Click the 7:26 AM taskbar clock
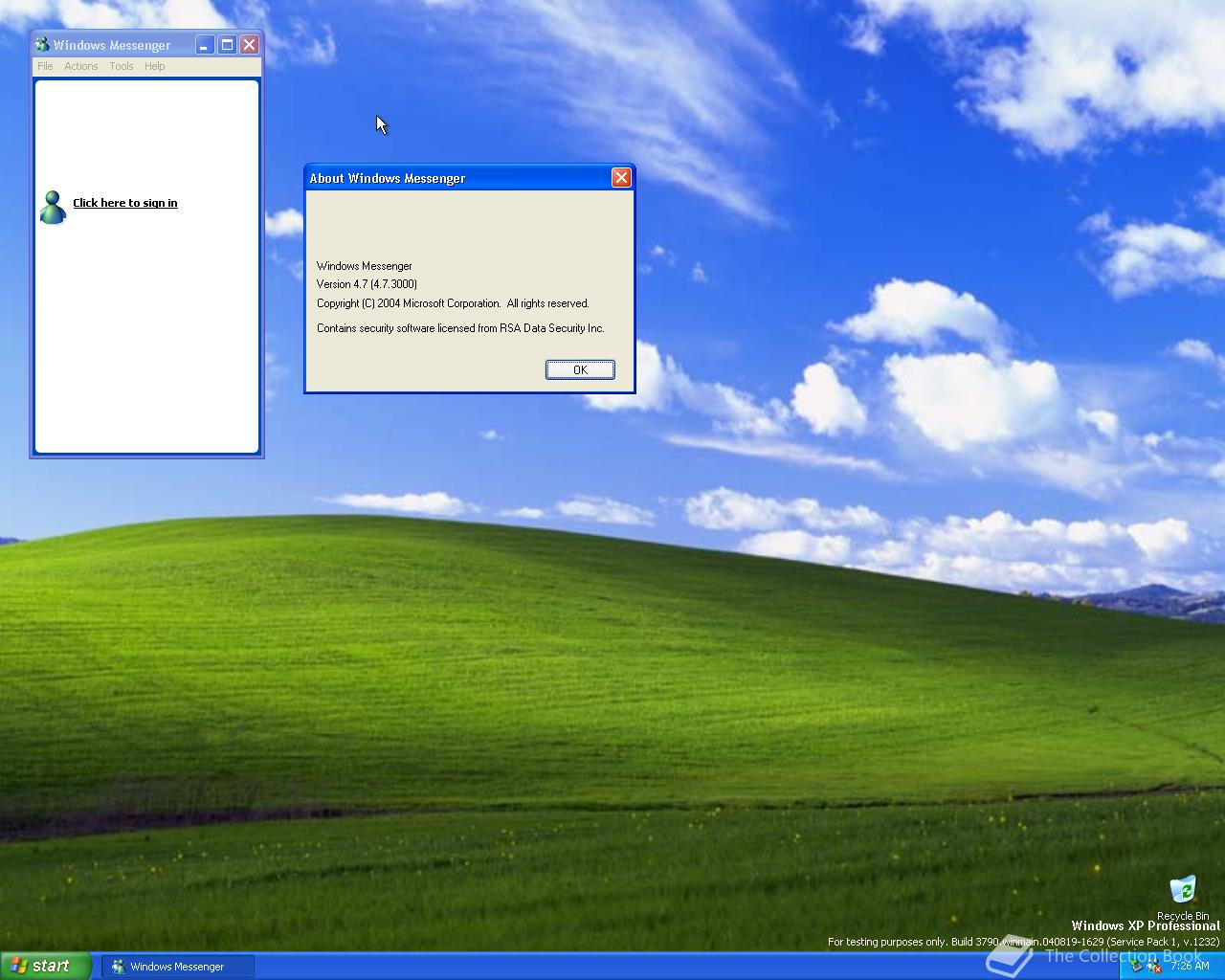The height and width of the screenshot is (980, 1225). pos(1190,966)
